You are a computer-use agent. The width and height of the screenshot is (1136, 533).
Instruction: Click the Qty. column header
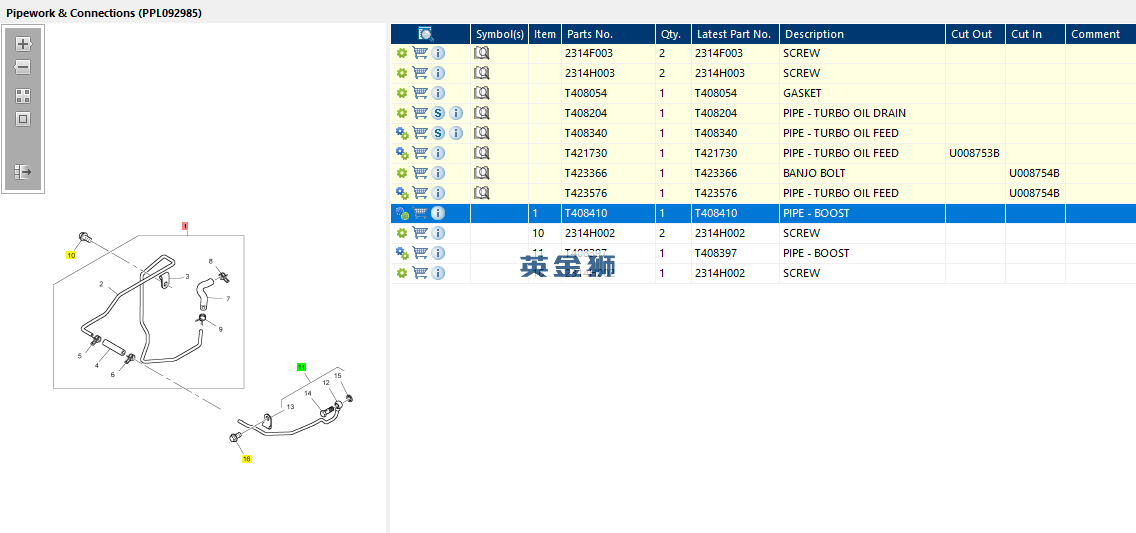click(671, 34)
